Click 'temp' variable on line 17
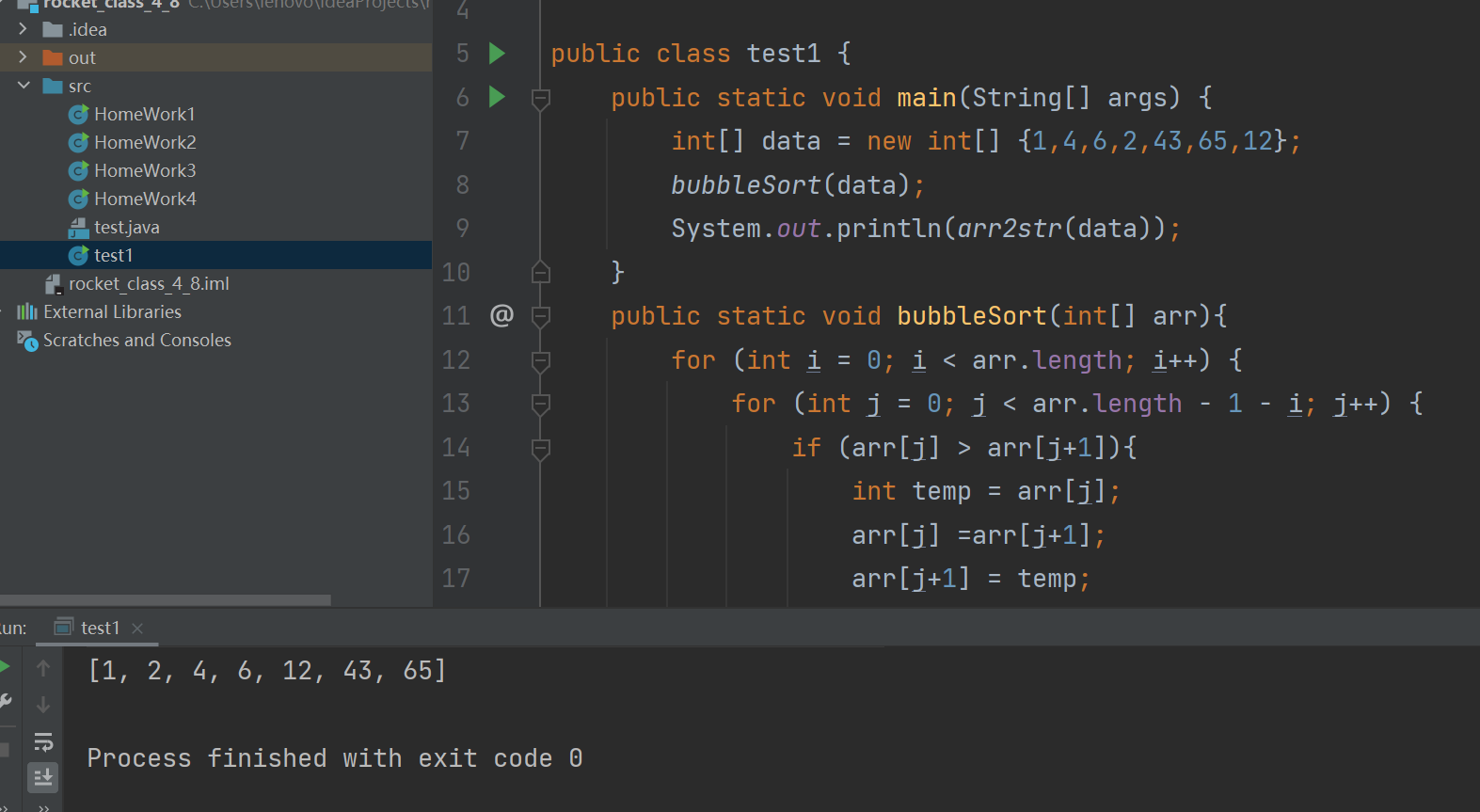Image resolution: width=1480 pixels, height=812 pixels. 1047,579
